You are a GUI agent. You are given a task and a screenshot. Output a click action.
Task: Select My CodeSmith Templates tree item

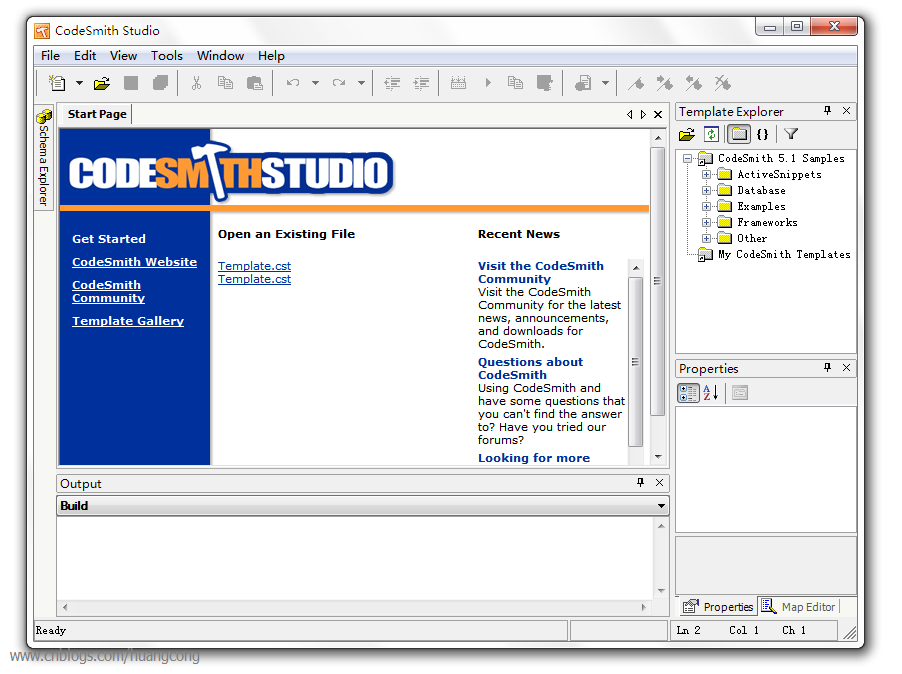coord(784,254)
